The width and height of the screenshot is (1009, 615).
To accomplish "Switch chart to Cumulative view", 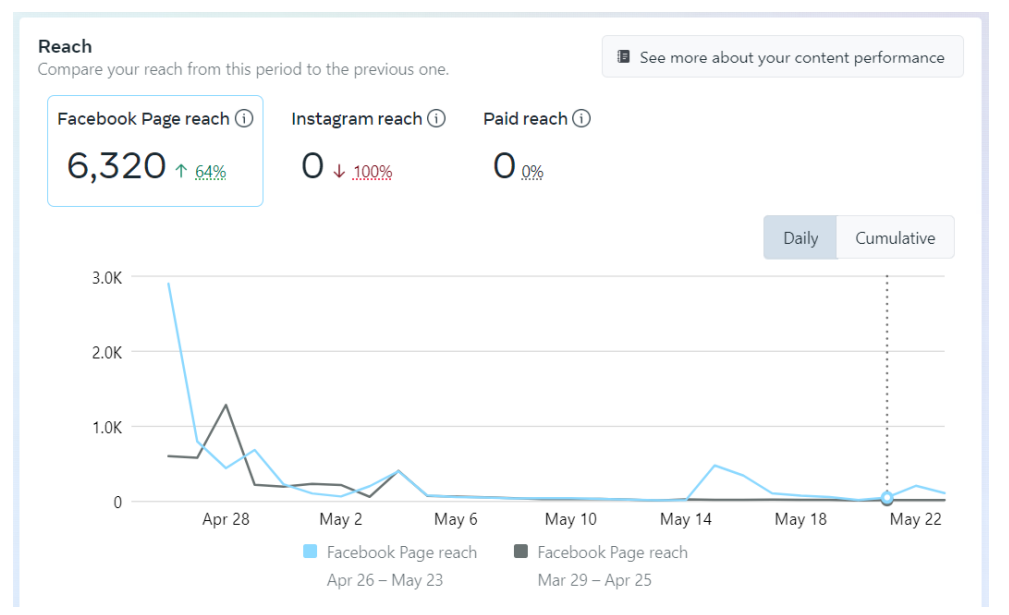I will [x=895, y=238].
